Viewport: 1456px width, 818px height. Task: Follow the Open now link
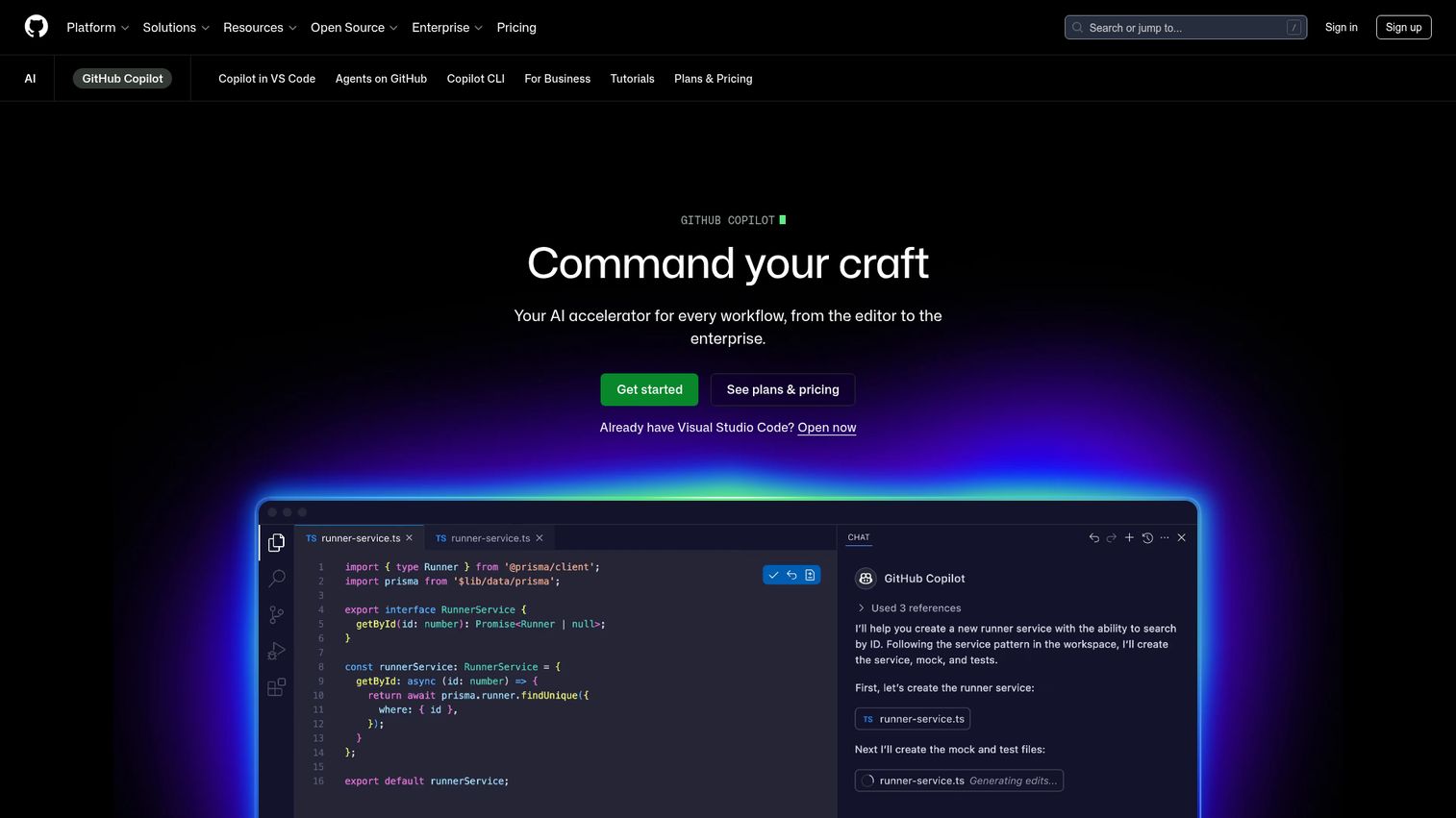[x=826, y=428]
